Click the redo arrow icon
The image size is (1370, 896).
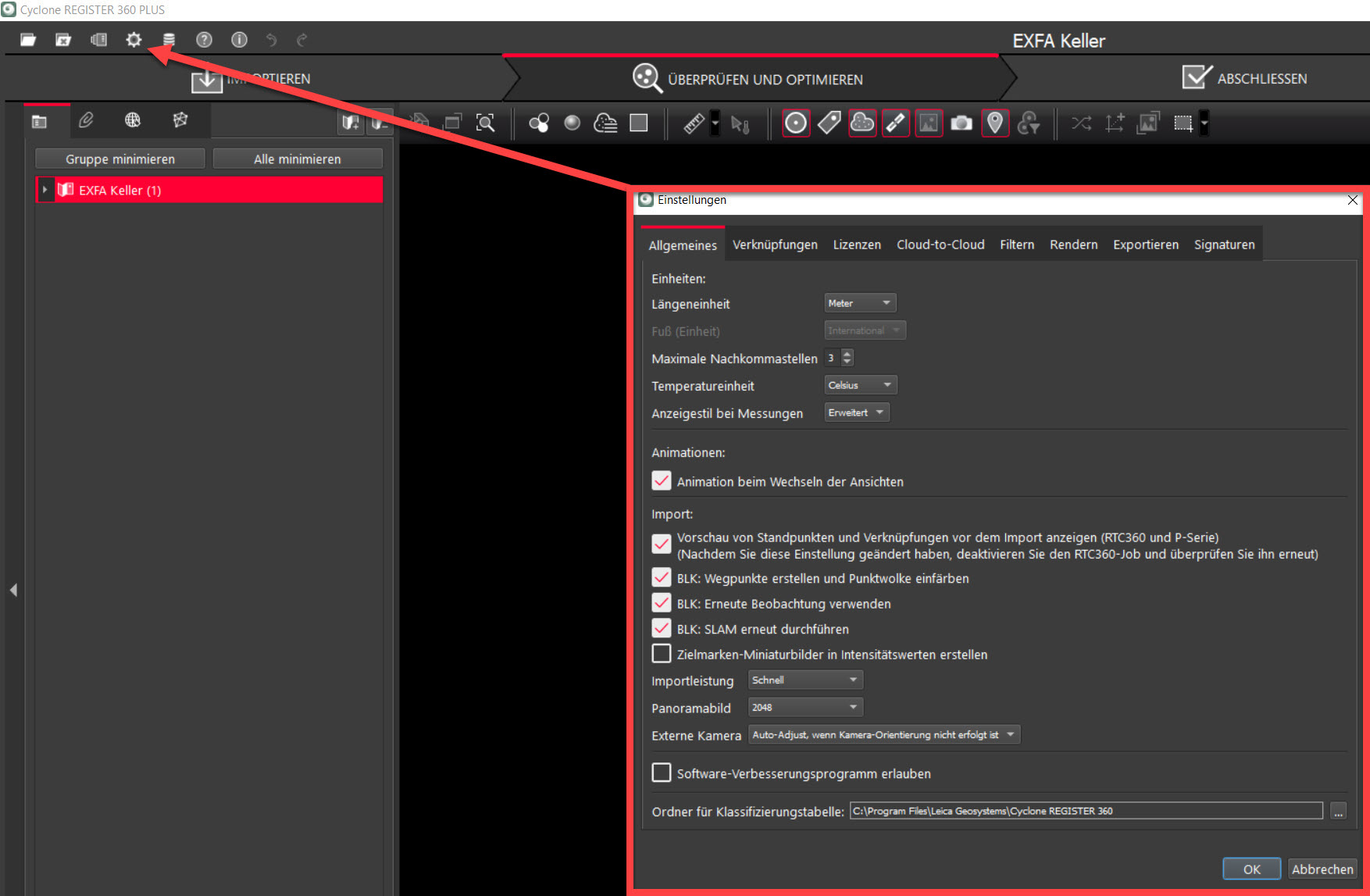302,40
